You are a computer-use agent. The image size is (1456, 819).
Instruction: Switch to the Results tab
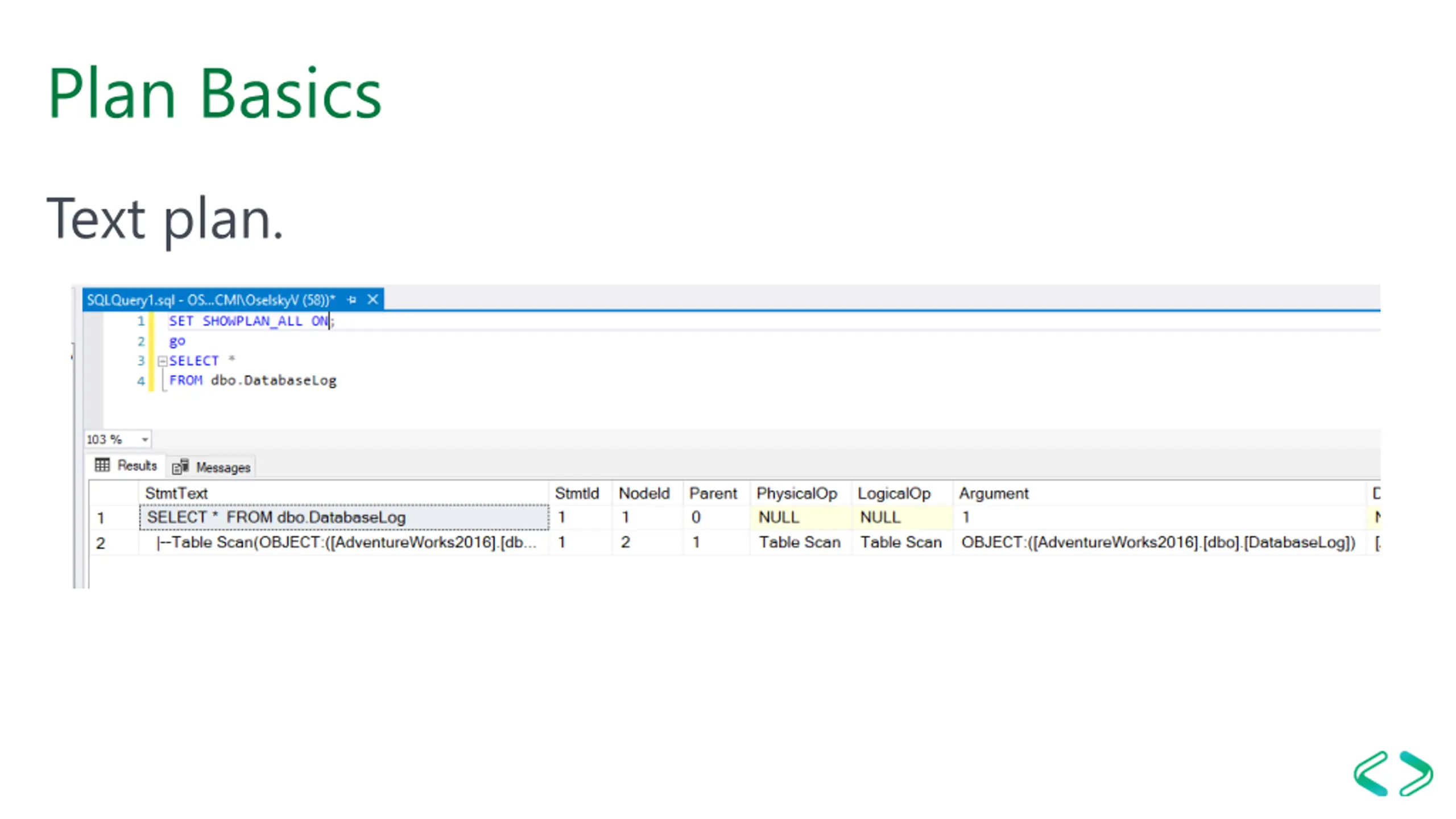click(136, 465)
